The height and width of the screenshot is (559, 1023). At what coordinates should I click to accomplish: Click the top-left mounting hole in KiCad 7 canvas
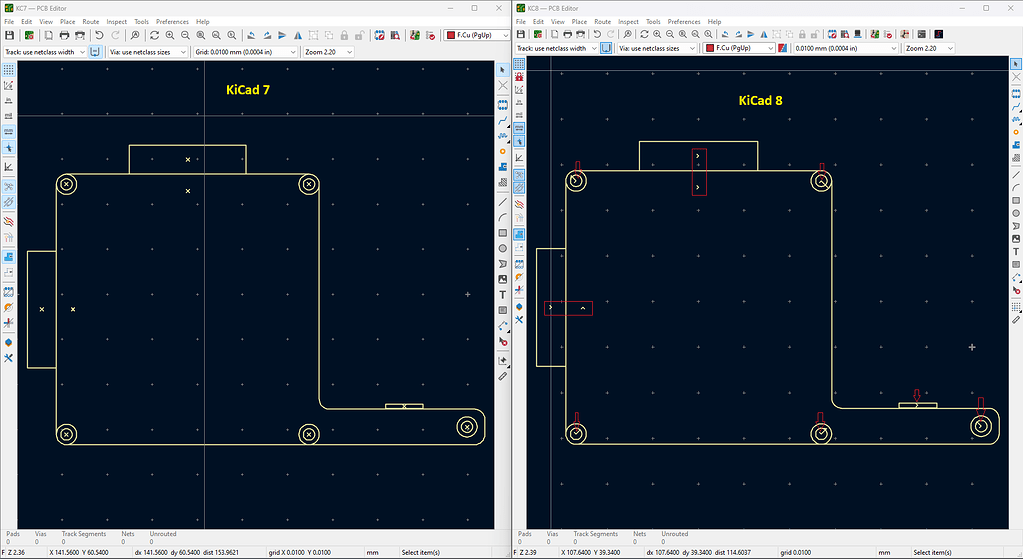click(x=66, y=185)
